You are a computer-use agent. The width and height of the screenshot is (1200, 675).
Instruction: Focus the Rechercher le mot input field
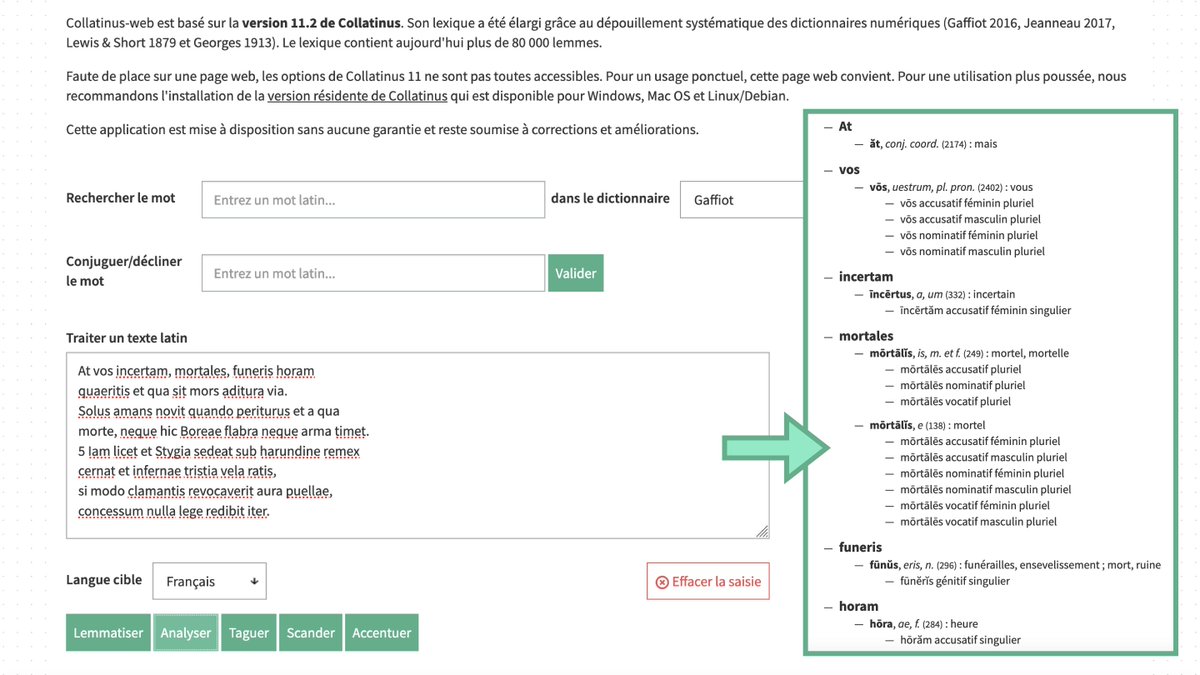pyautogui.click(x=373, y=200)
